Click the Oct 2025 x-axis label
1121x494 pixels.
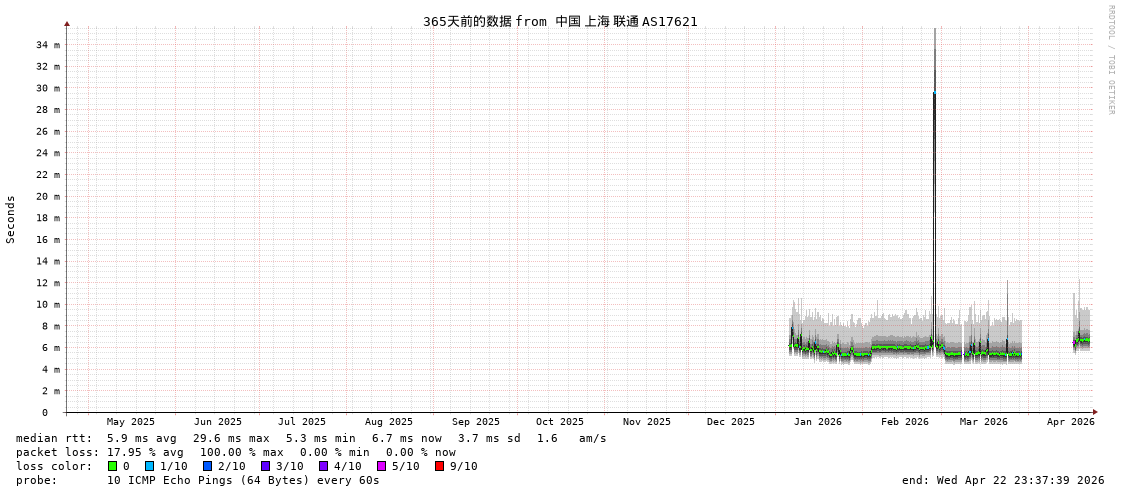coord(559,422)
